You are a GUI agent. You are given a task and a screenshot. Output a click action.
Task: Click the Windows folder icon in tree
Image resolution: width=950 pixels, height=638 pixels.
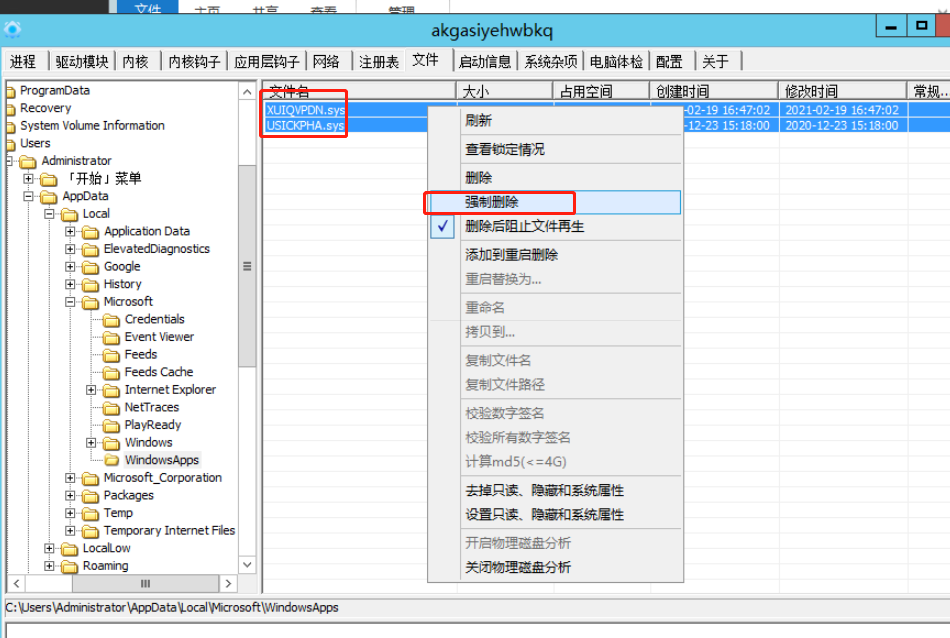pos(111,443)
